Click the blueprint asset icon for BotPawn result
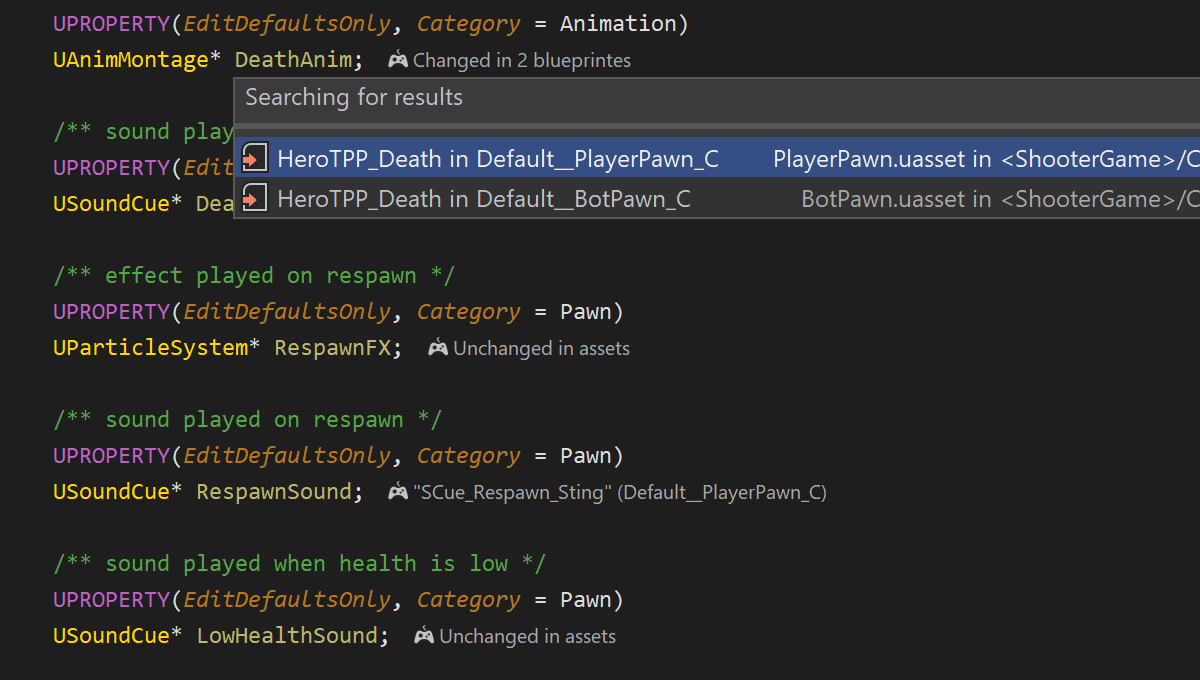The width and height of the screenshot is (1200, 680). [255, 198]
